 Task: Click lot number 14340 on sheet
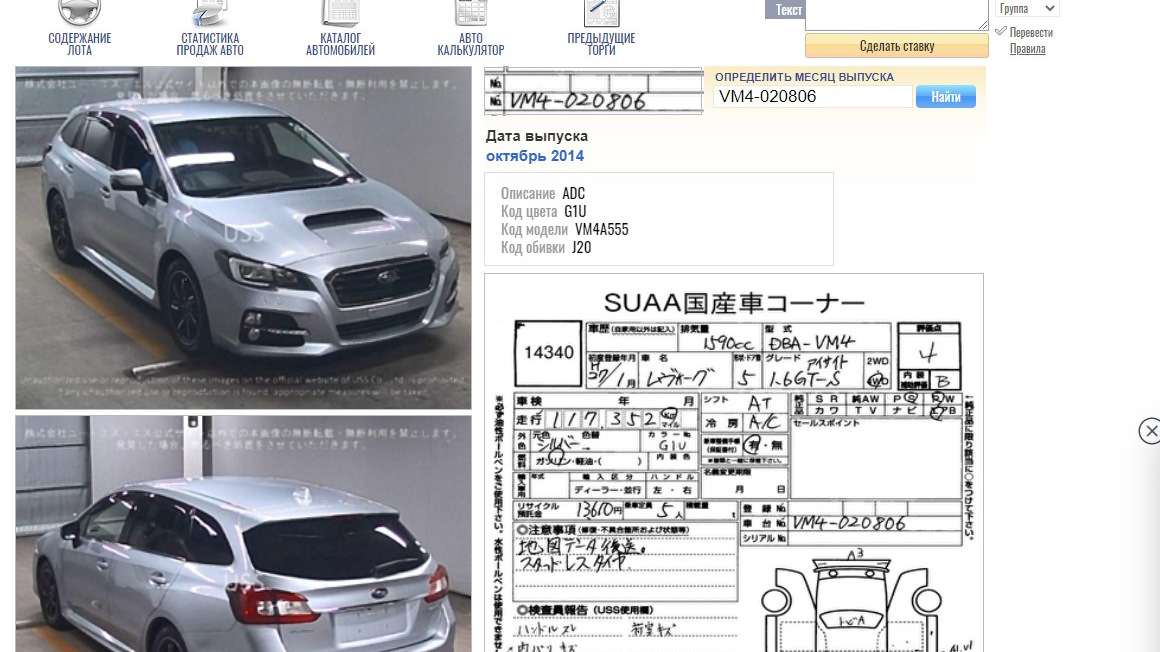(549, 353)
